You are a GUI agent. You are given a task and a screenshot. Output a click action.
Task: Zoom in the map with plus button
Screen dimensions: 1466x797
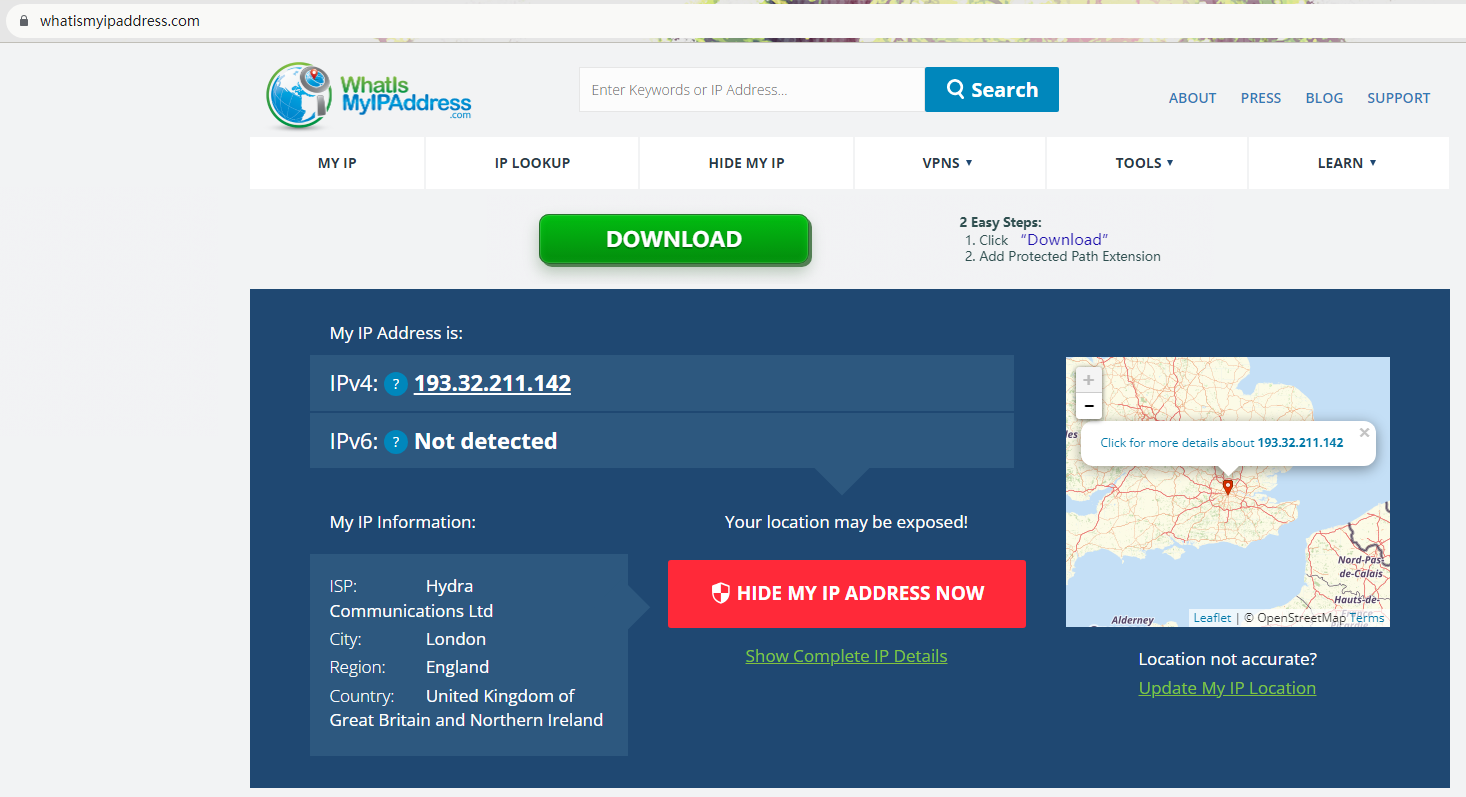click(1089, 380)
